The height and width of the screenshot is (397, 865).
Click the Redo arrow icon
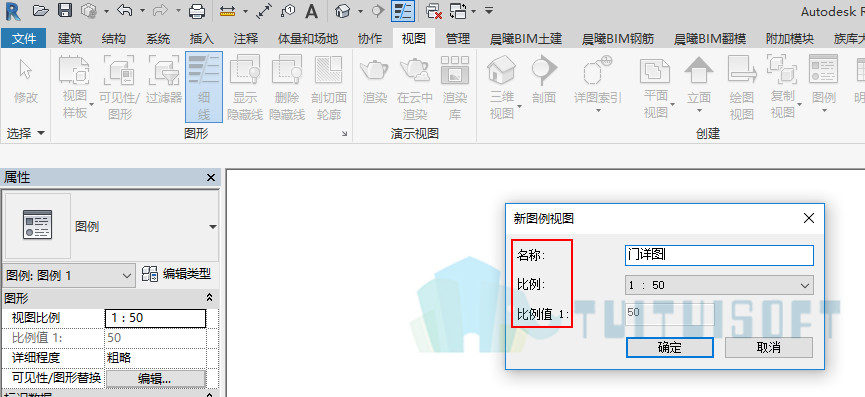pyautogui.click(x=161, y=10)
